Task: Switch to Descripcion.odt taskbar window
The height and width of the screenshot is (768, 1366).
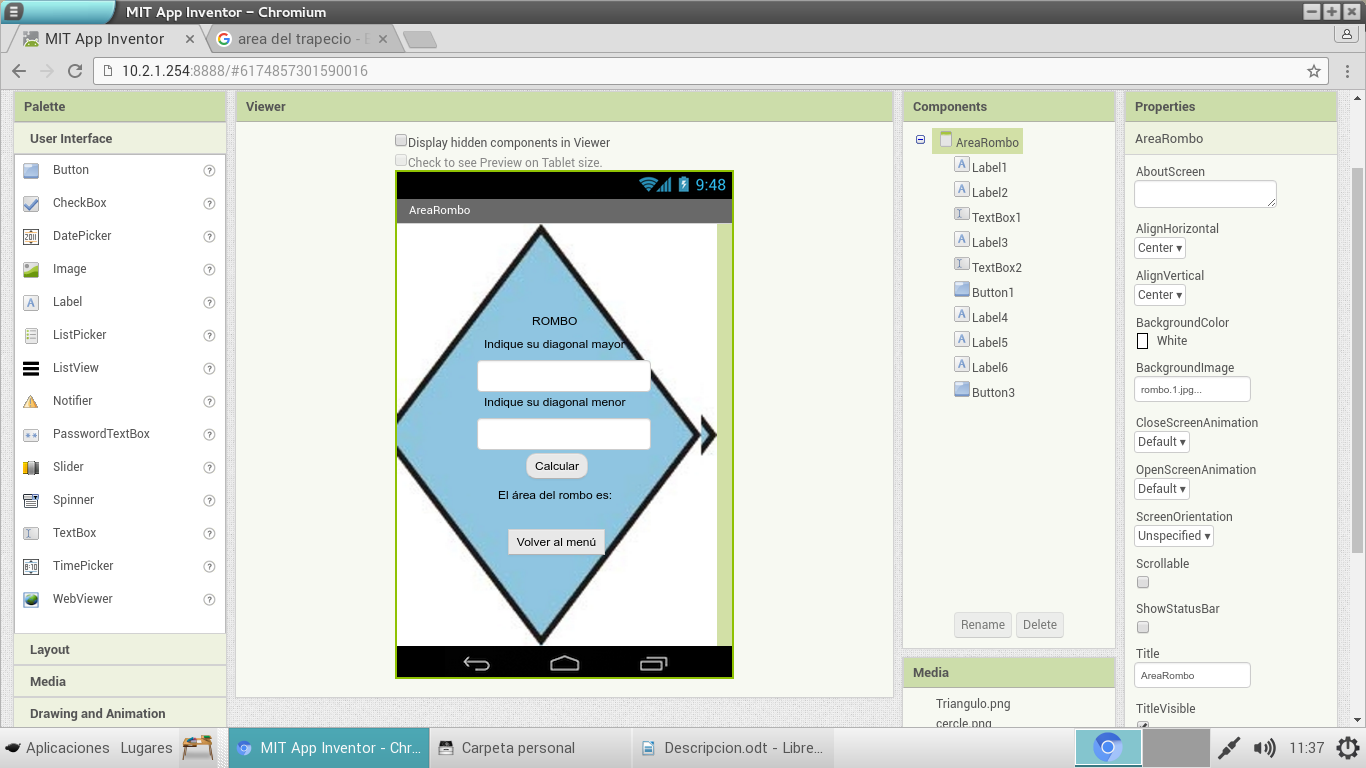Action: (x=732, y=748)
